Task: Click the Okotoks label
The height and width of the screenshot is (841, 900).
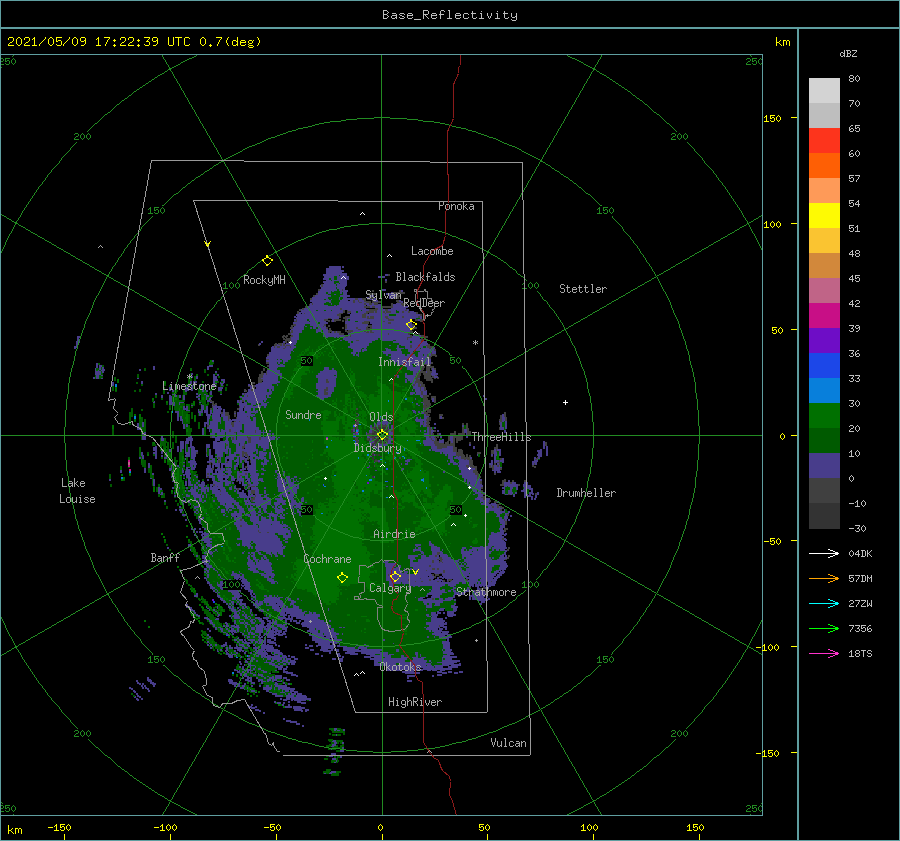Action: [400, 666]
